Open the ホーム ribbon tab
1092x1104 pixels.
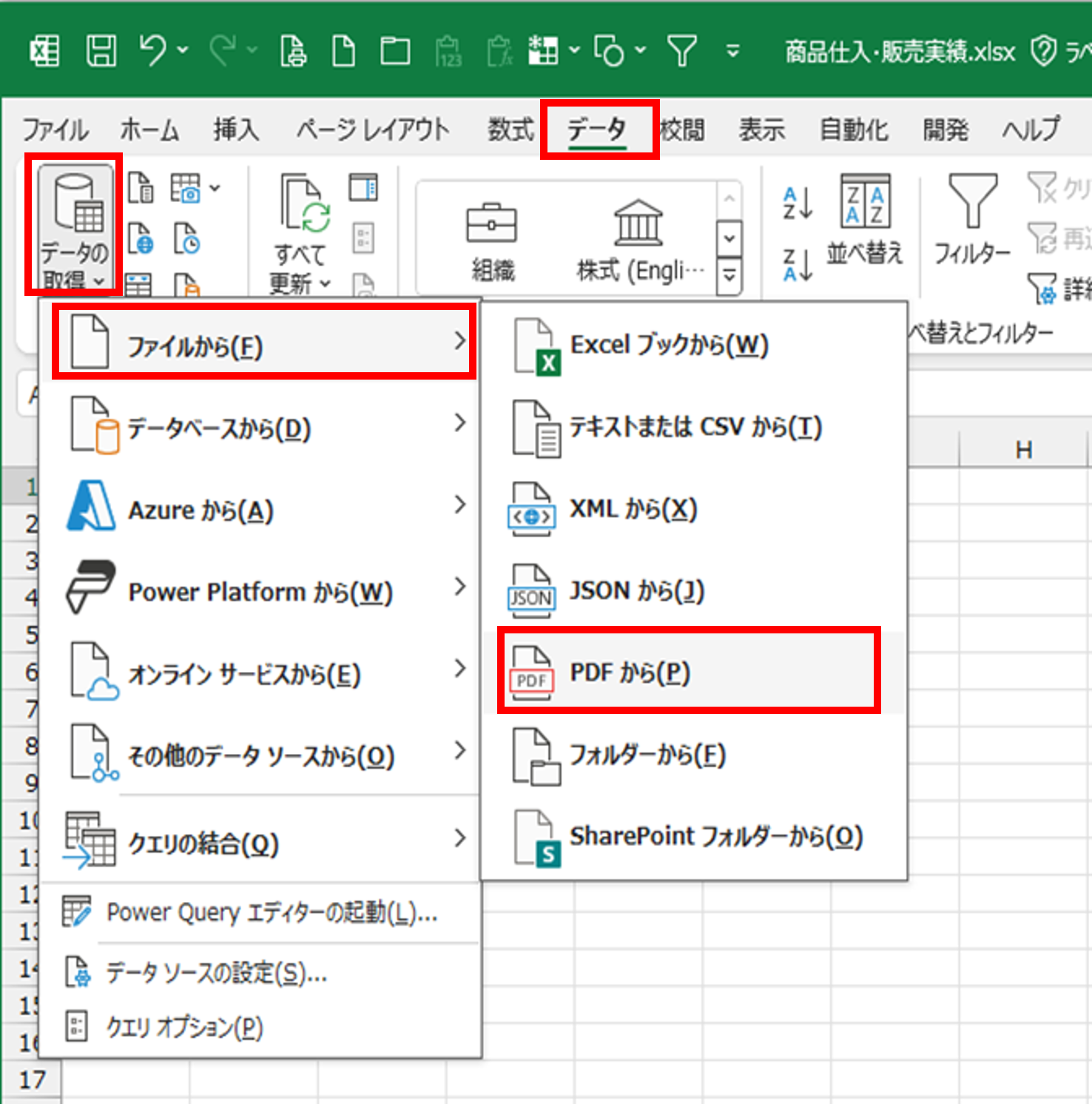click(x=149, y=130)
